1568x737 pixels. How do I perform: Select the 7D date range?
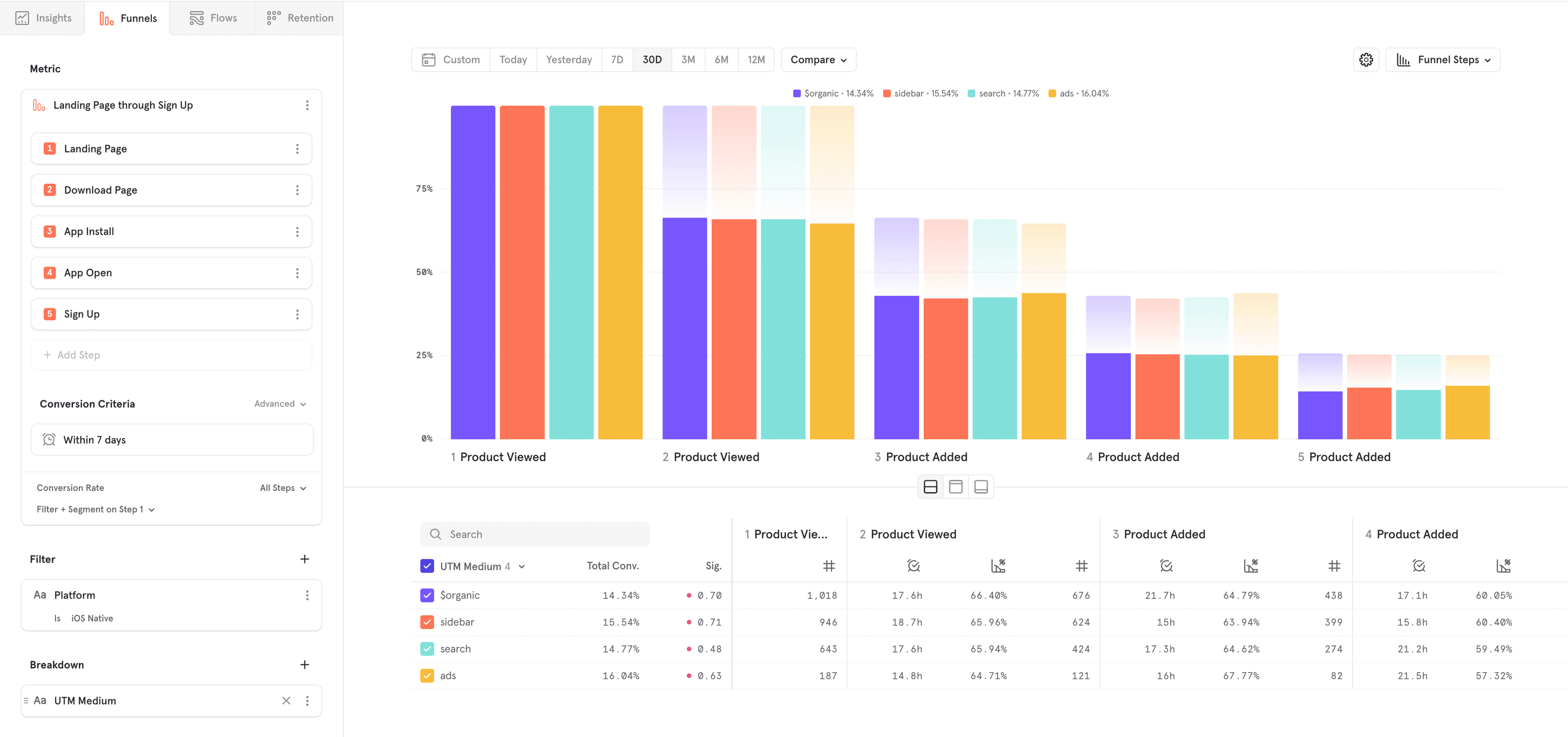[x=617, y=60]
